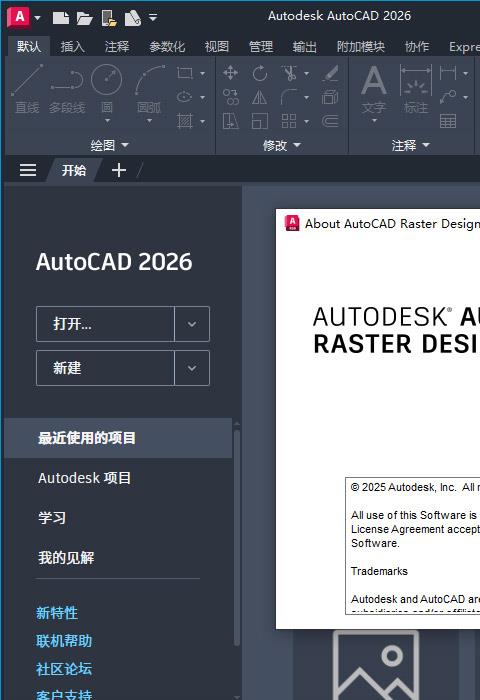This screenshot has height=700, width=480.
Task: Select the Arc (圆弧) tool icon
Action: (149, 79)
